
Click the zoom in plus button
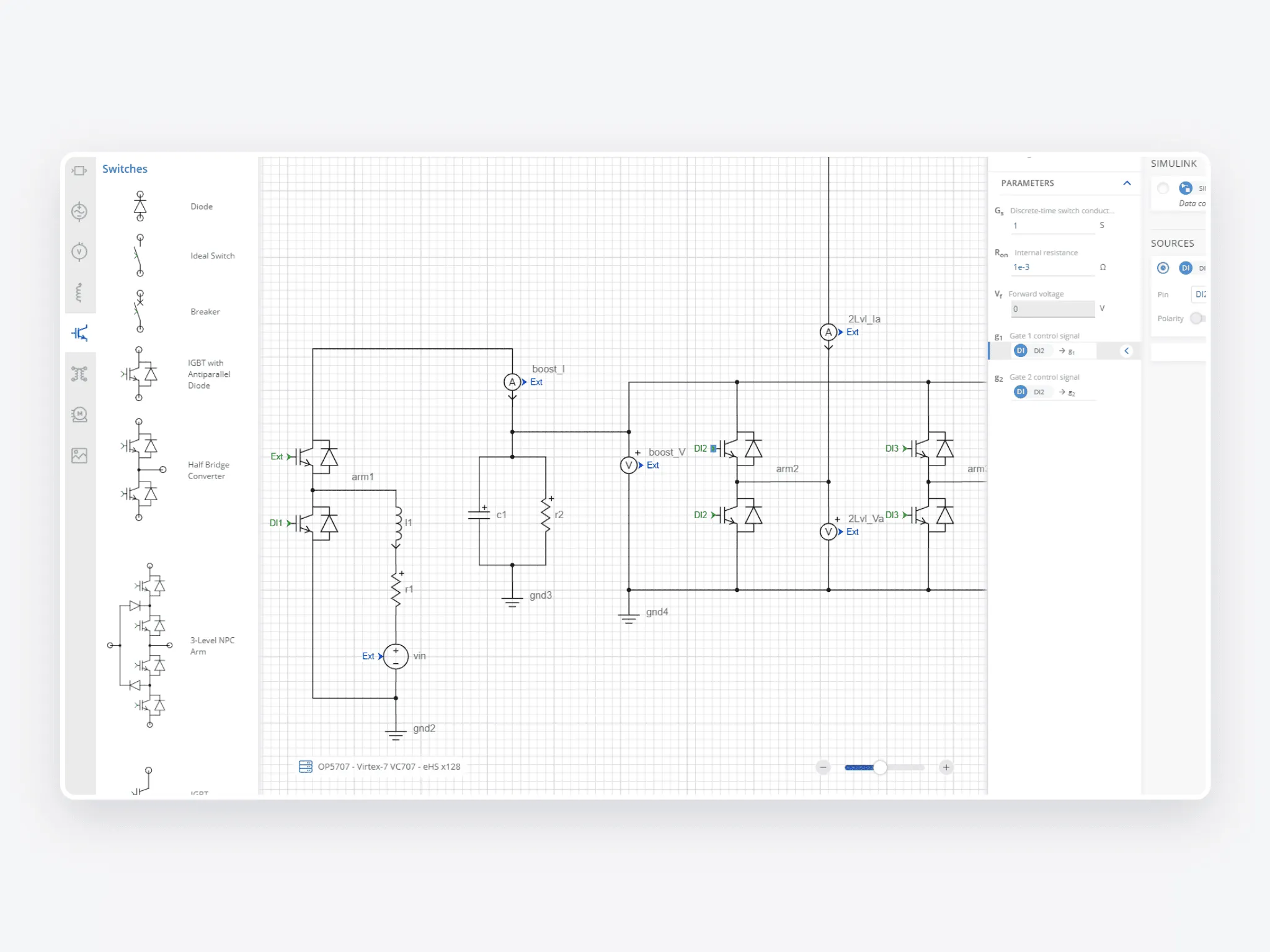pyautogui.click(x=946, y=767)
